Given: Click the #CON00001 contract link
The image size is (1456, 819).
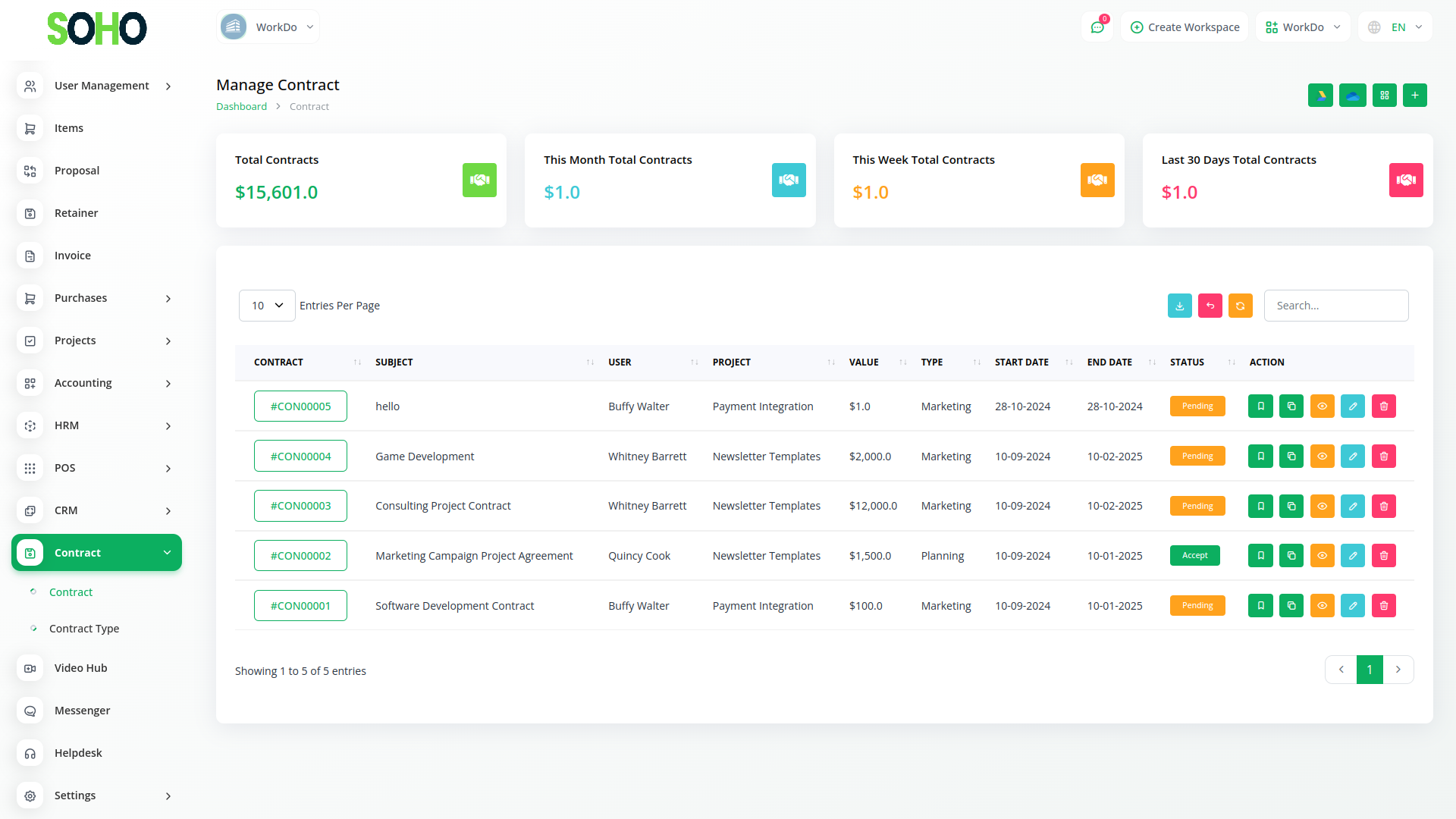Looking at the screenshot, I should (300, 606).
